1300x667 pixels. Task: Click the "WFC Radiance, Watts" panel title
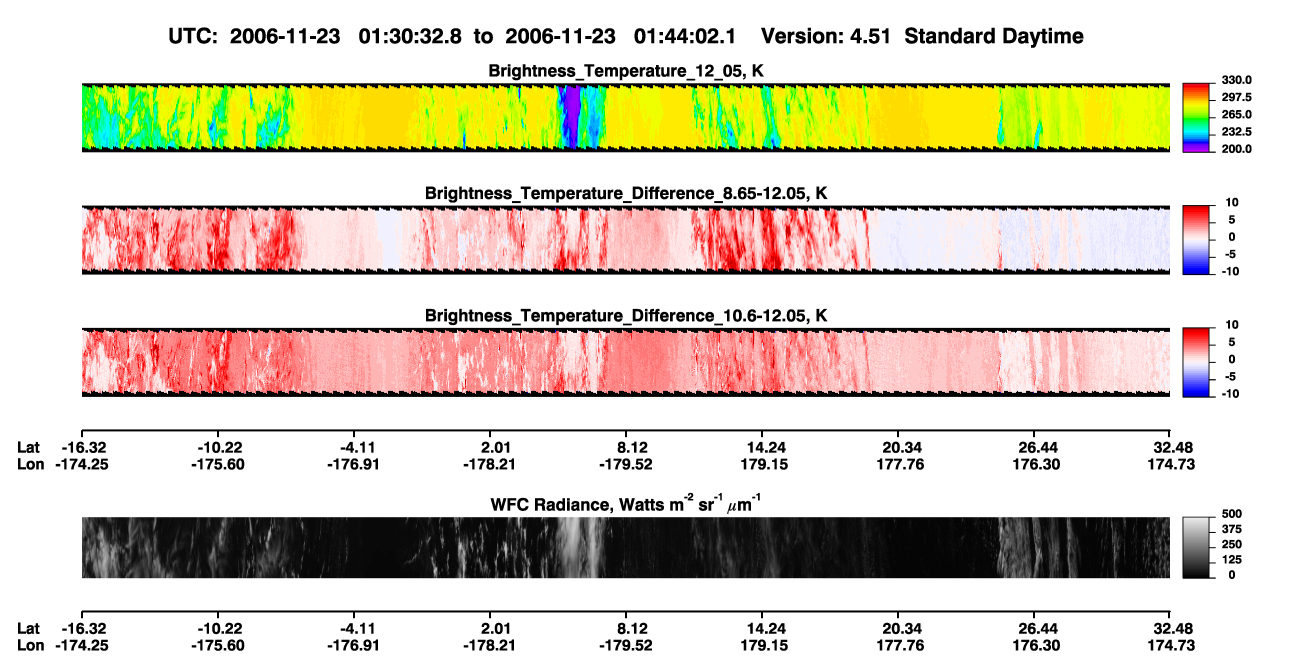coord(625,503)
